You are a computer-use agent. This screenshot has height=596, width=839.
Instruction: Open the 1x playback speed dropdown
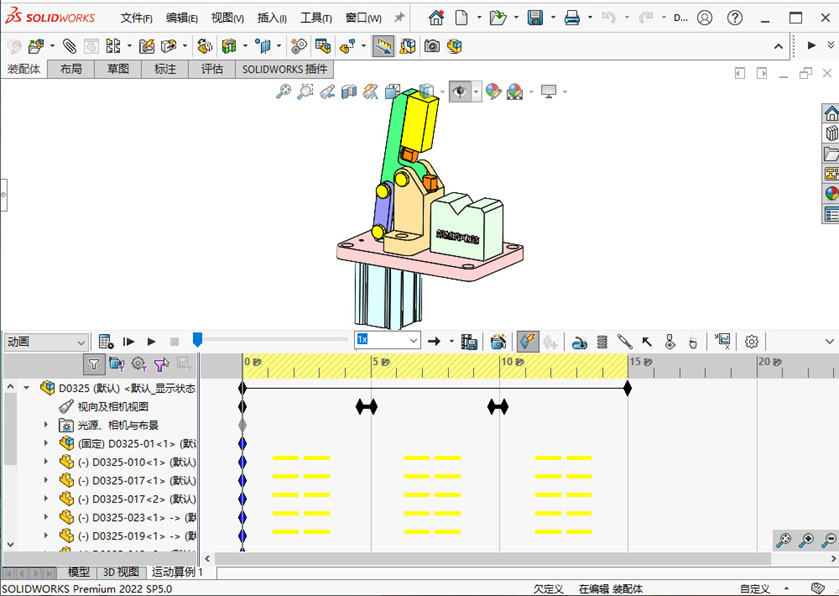point(387,341)
